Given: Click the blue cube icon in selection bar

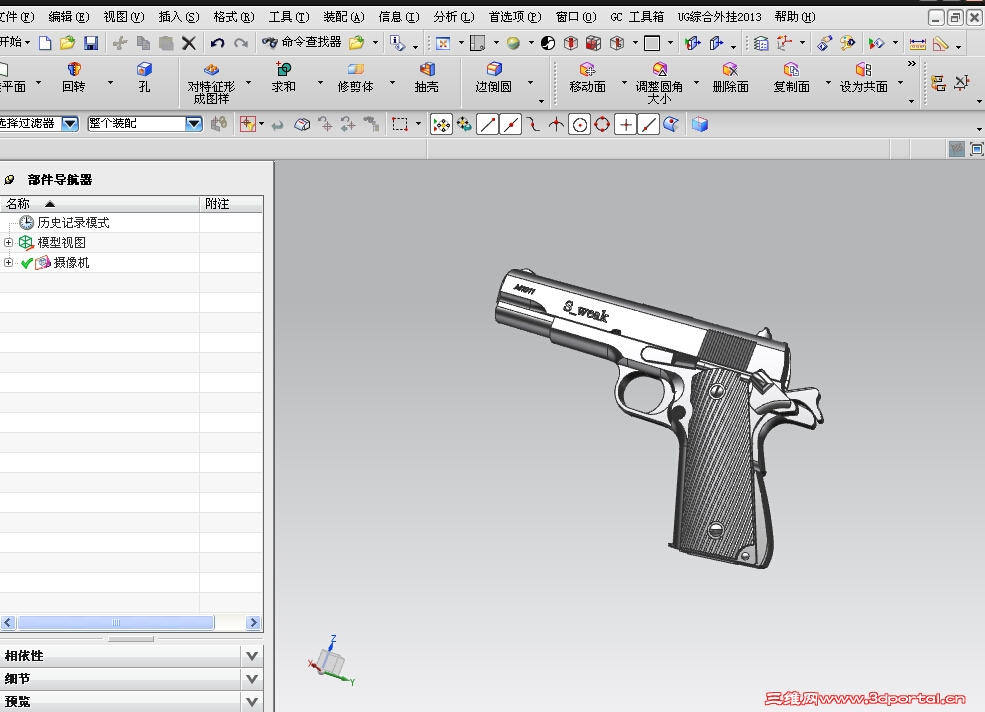Looking at the screenshot, I should click(x=700, y=124).
